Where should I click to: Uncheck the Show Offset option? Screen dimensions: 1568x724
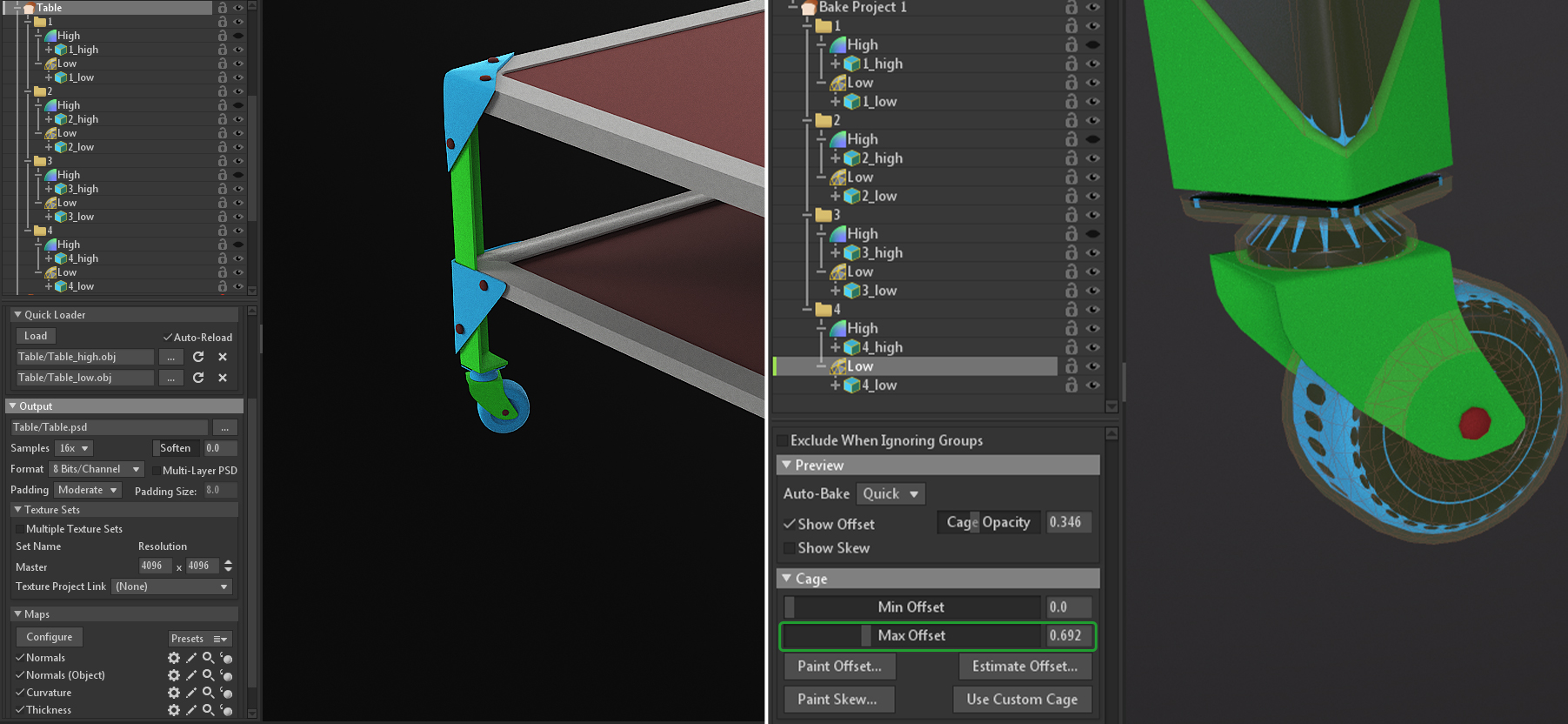coord(790,524)
